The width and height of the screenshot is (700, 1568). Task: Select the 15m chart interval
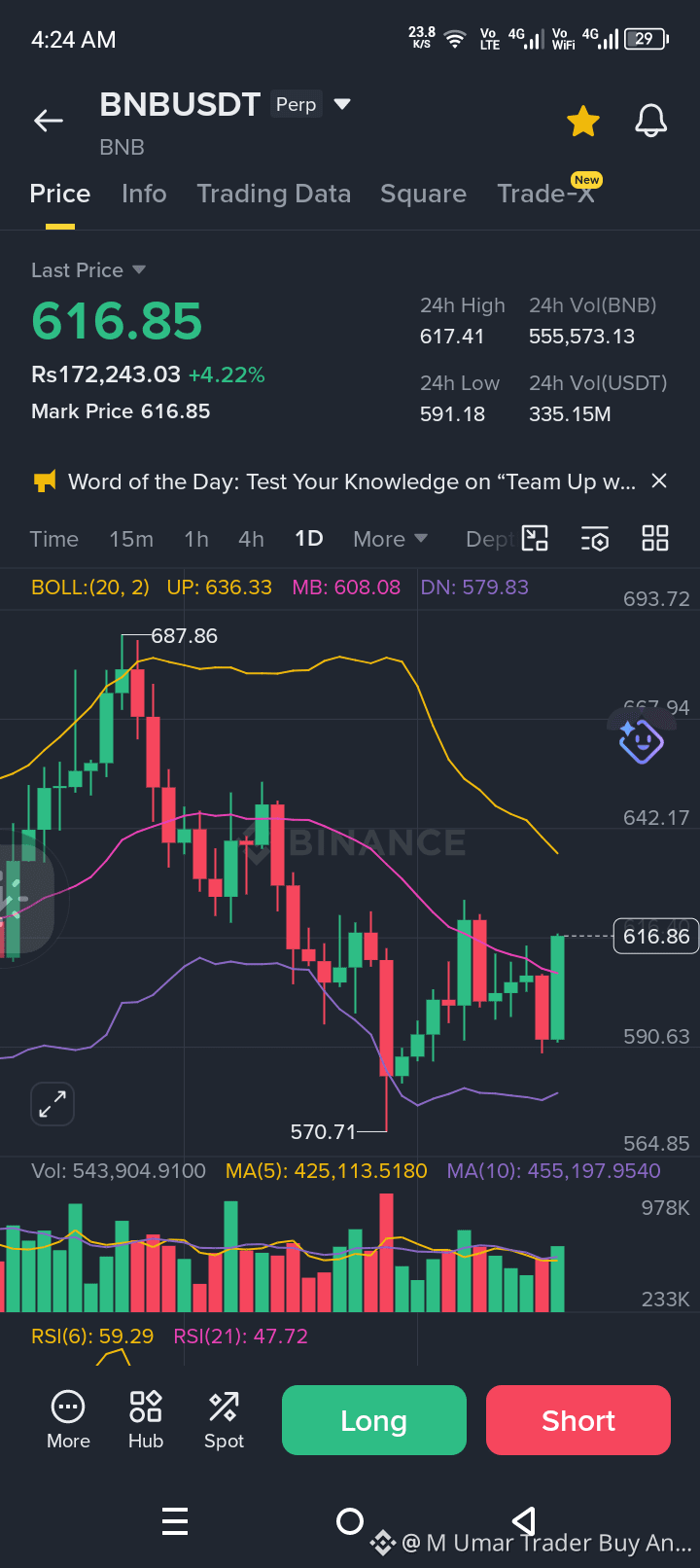(131, 539)
